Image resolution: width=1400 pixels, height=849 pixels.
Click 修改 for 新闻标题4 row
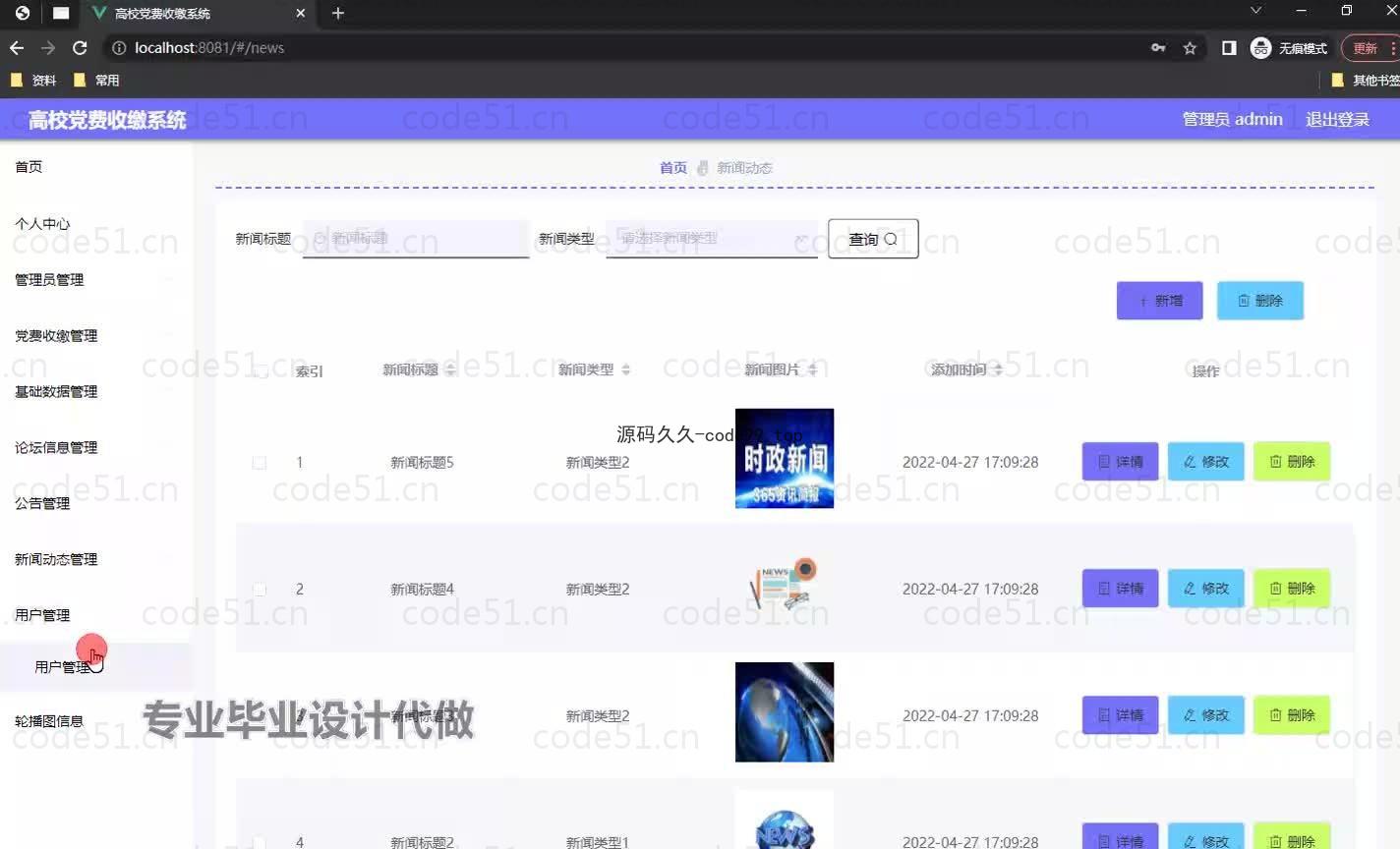click(1206, 588)
